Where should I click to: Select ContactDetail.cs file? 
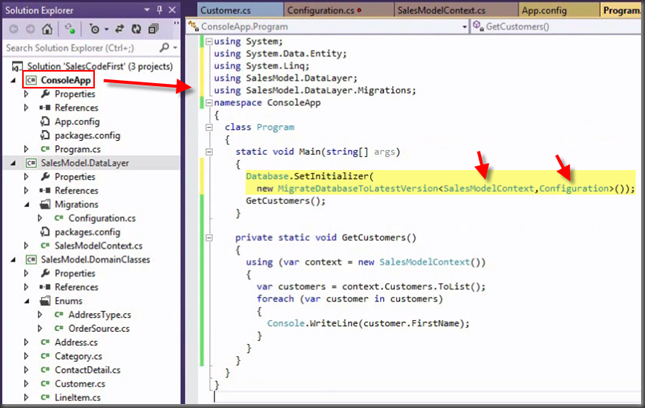click(87, 370)
